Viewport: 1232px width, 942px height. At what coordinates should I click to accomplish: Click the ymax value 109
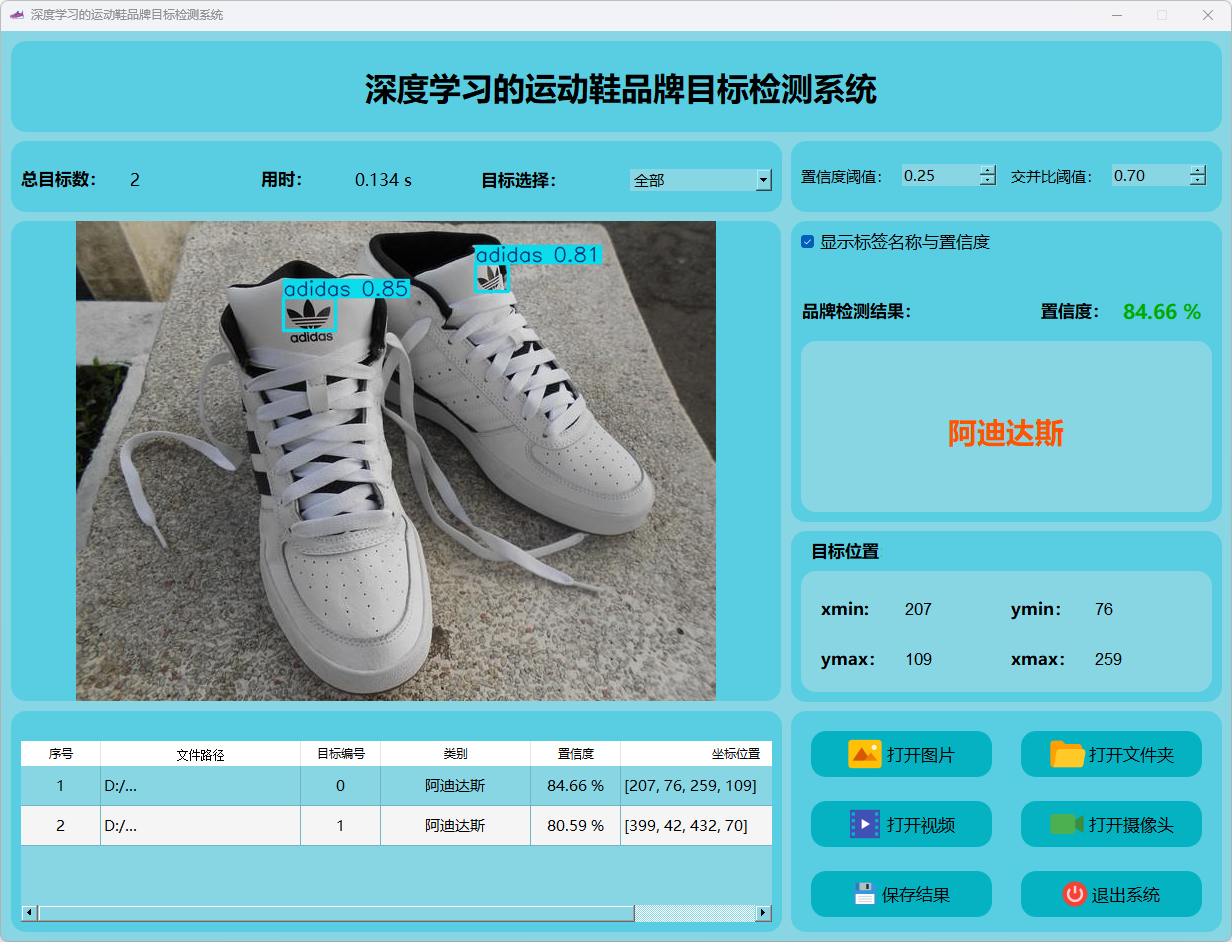918,659
